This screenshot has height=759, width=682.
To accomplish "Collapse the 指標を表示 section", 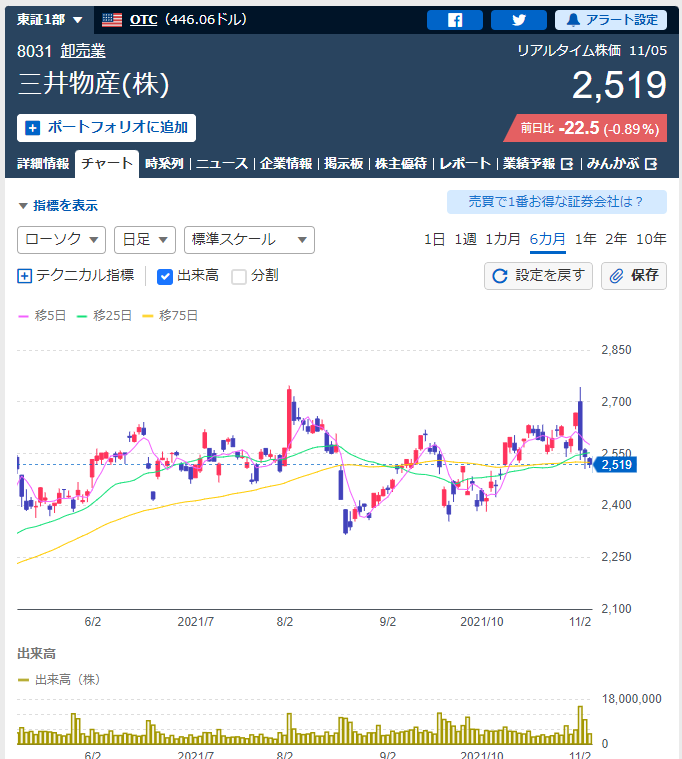I will pos(58,206).
